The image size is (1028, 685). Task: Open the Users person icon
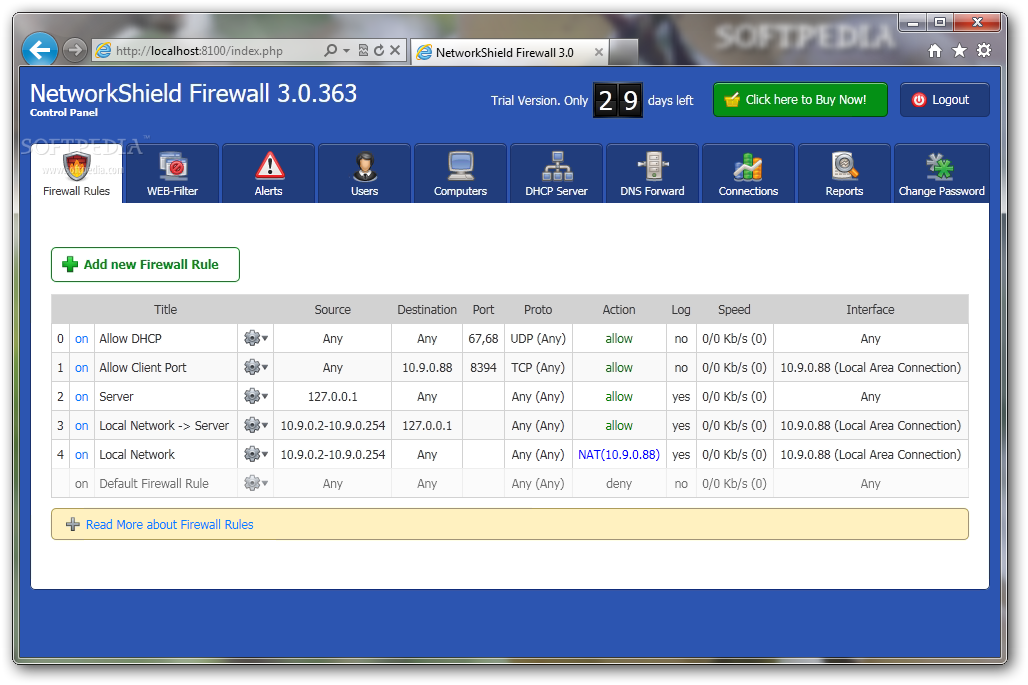pos(365,166)
